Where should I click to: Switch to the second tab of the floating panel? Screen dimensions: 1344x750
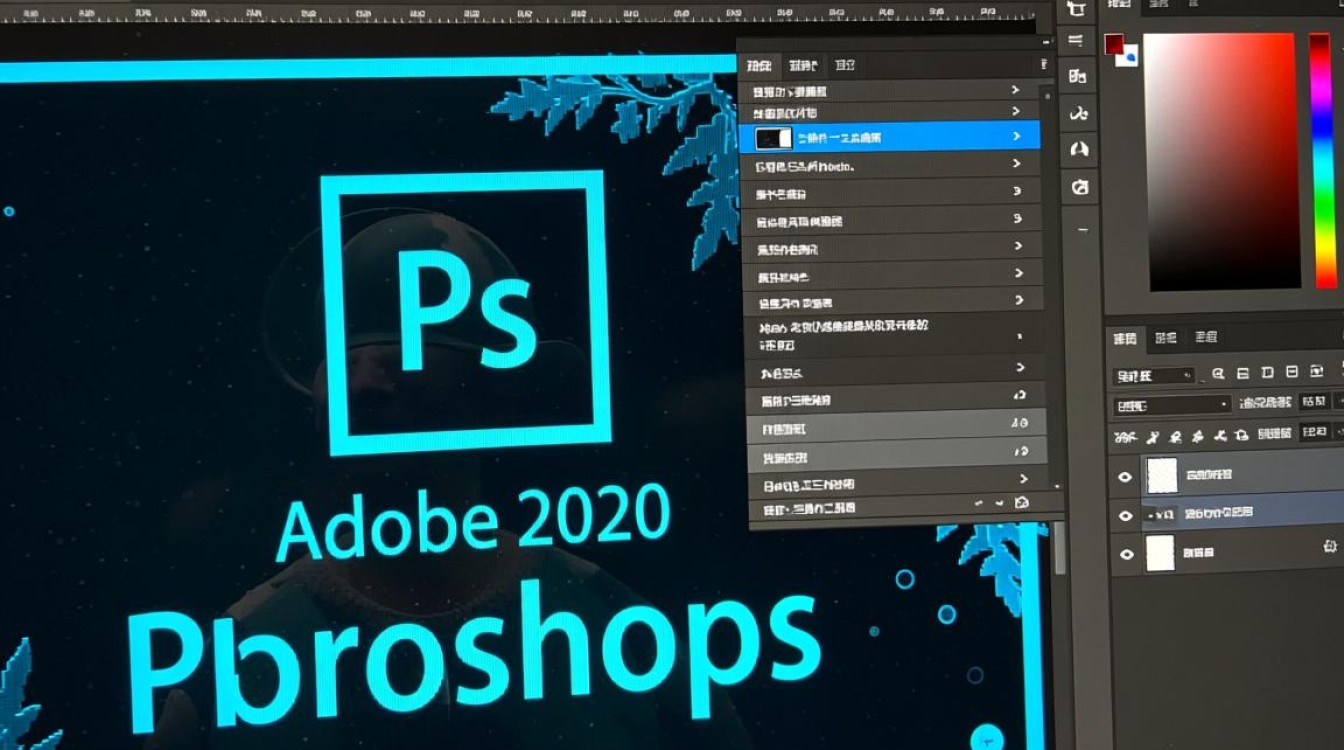(802, 66)
